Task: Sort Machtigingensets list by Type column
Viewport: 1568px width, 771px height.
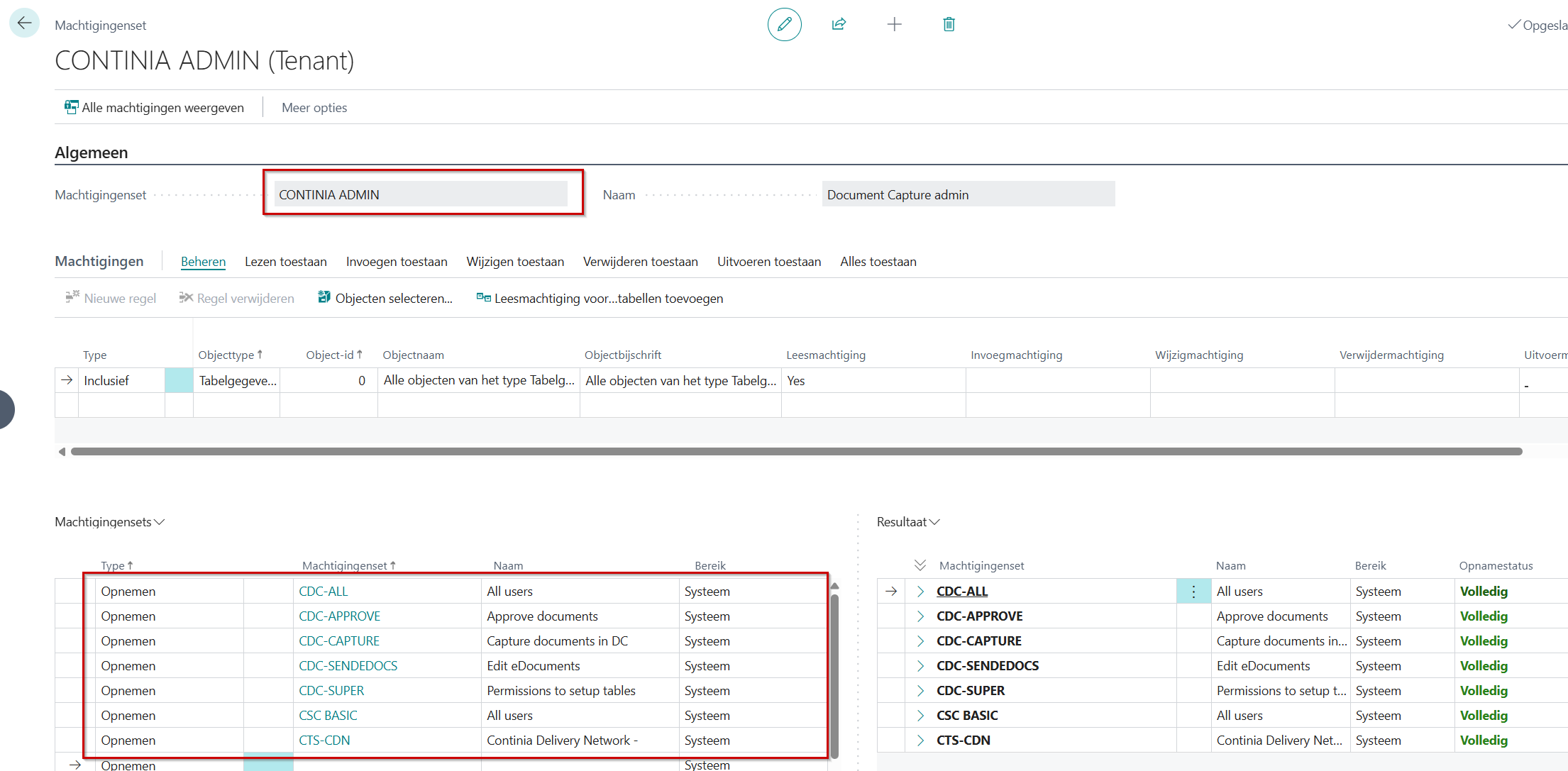Action: tap(117, 565)
